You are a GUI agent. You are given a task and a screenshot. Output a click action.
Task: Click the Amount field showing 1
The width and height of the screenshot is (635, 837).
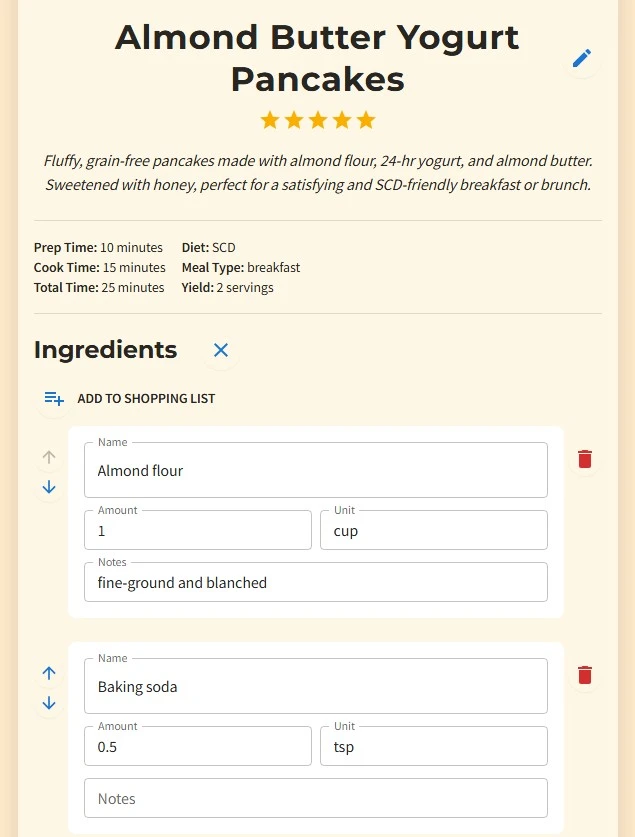tap(197, 530)
